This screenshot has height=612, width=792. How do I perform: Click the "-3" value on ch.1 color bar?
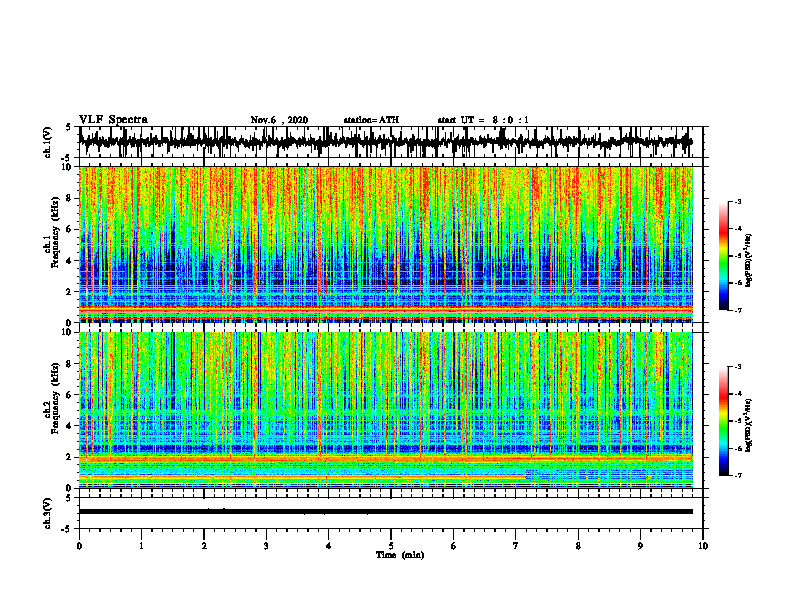point(738,201)
